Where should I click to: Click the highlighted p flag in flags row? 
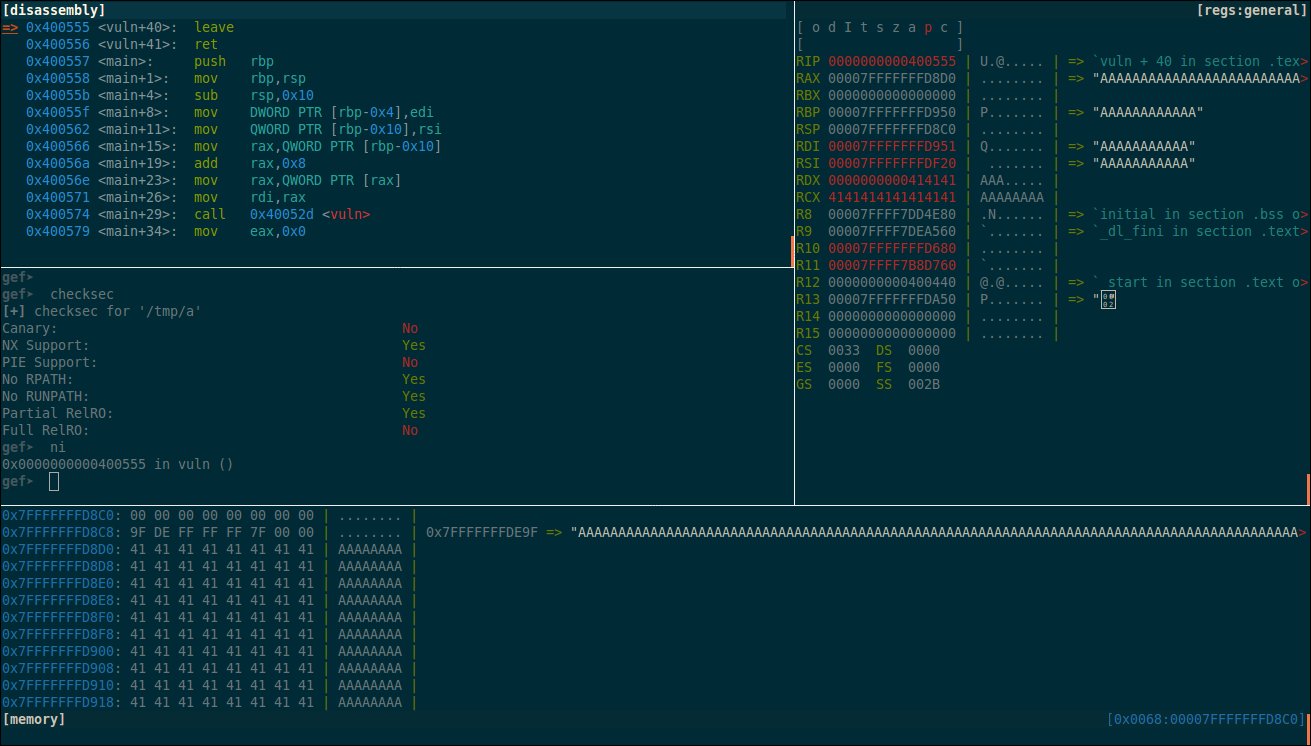coord(928,27)
